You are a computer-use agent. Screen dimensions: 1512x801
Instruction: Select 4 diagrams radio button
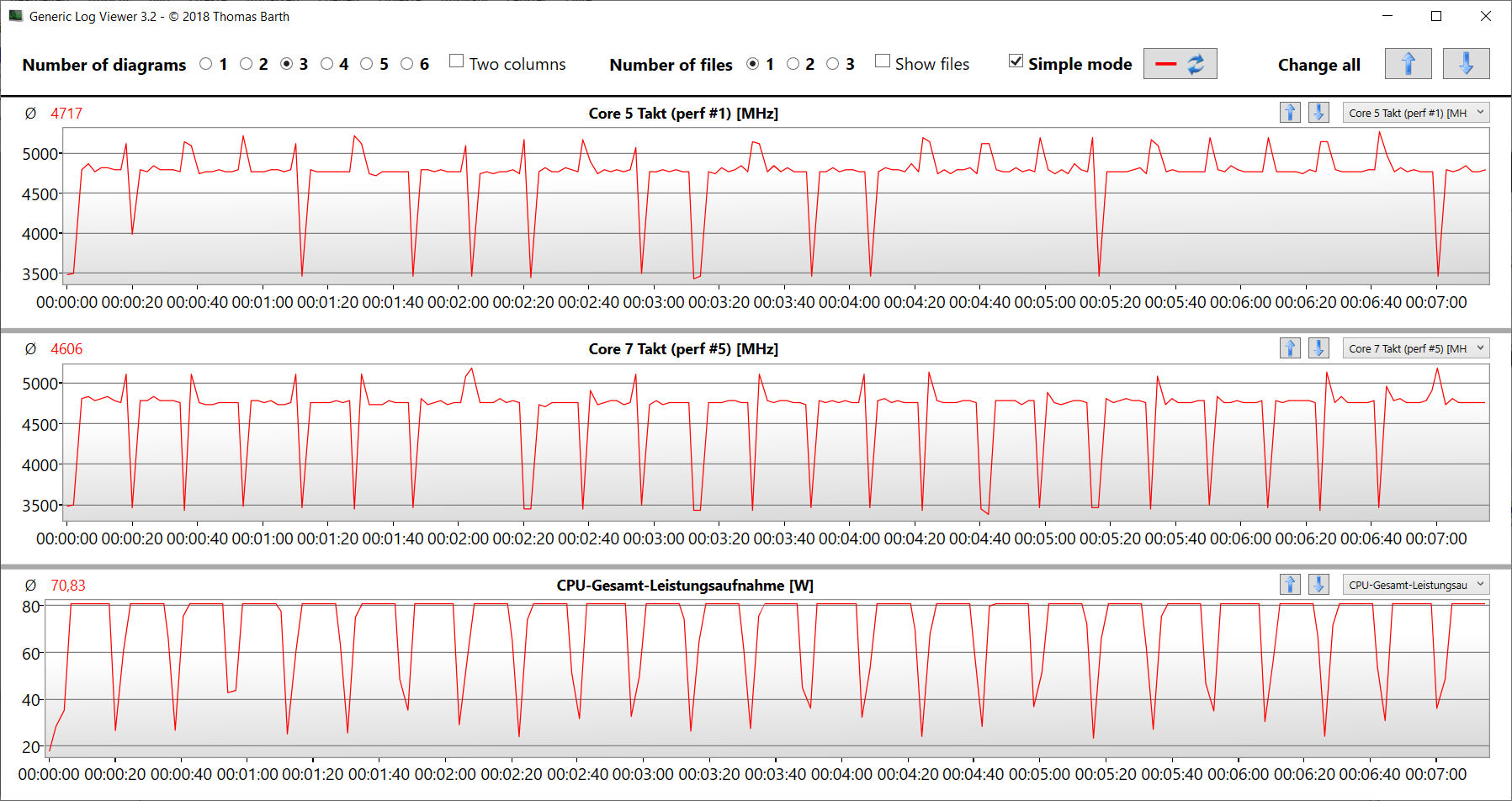[x=326, y=64]
